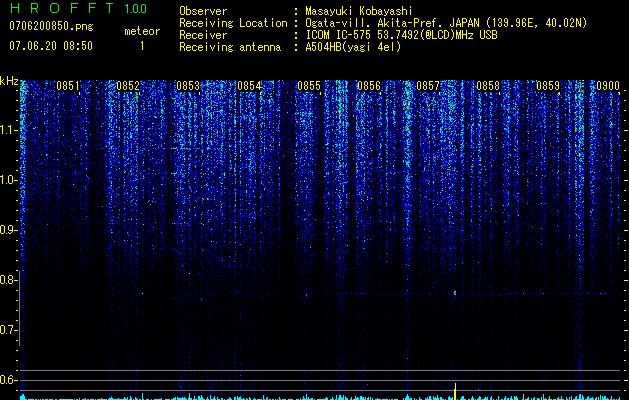
Task: Click the yellow spike in the bottom power graph
Action: click(x=455, y=391)
